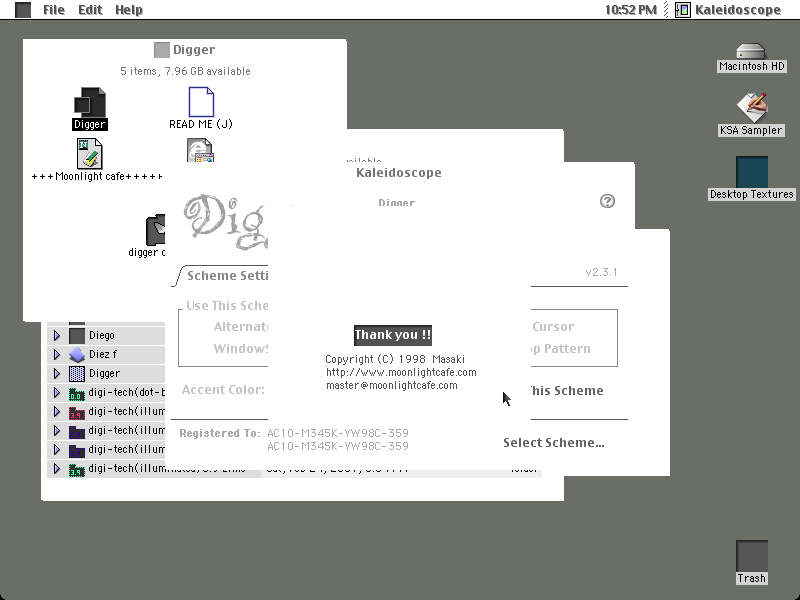800x600 pixels.
Task: Open the Help menu
Action: (x=129, y=10)
